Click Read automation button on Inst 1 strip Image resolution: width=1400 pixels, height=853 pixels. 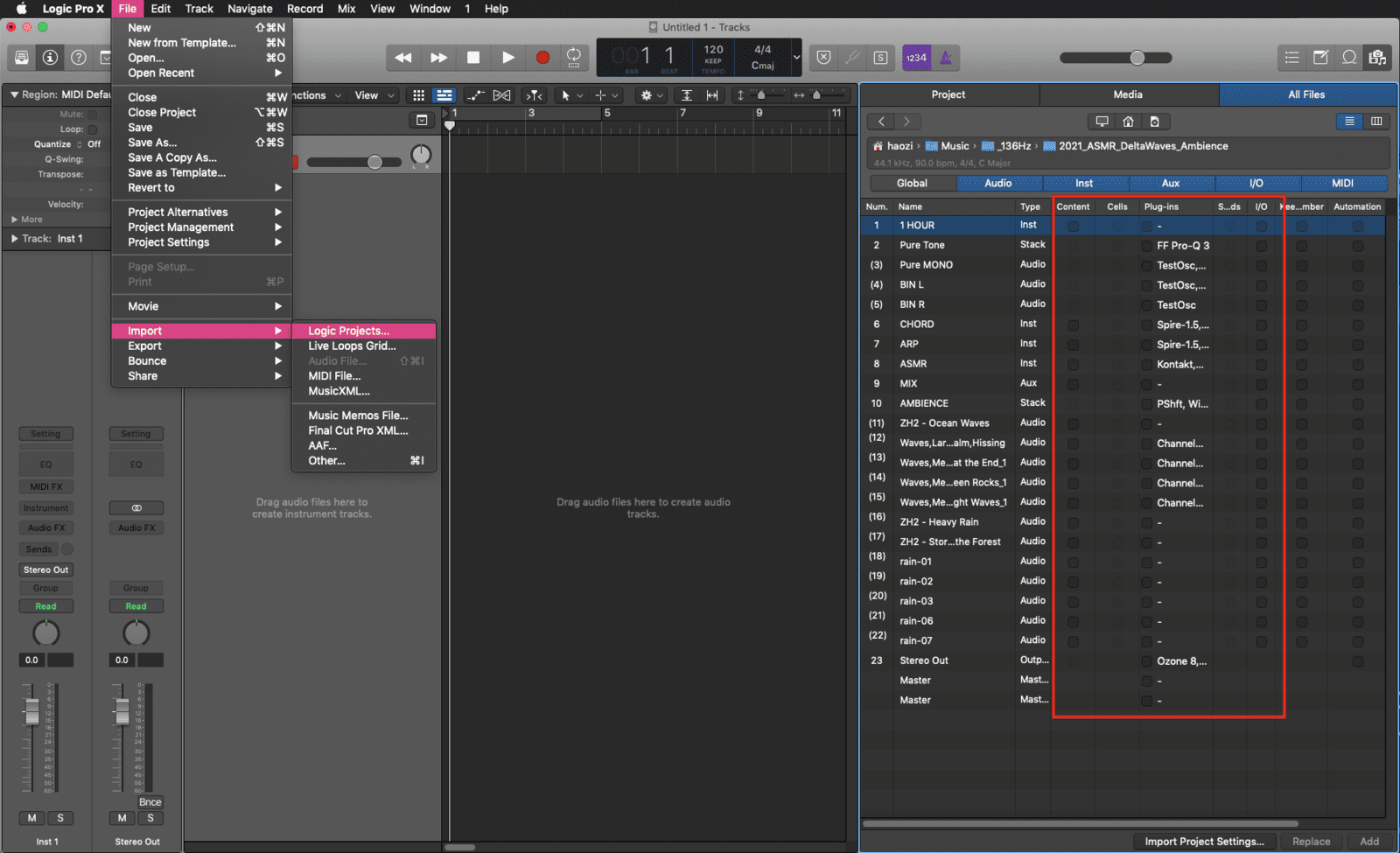coord(45,606)
